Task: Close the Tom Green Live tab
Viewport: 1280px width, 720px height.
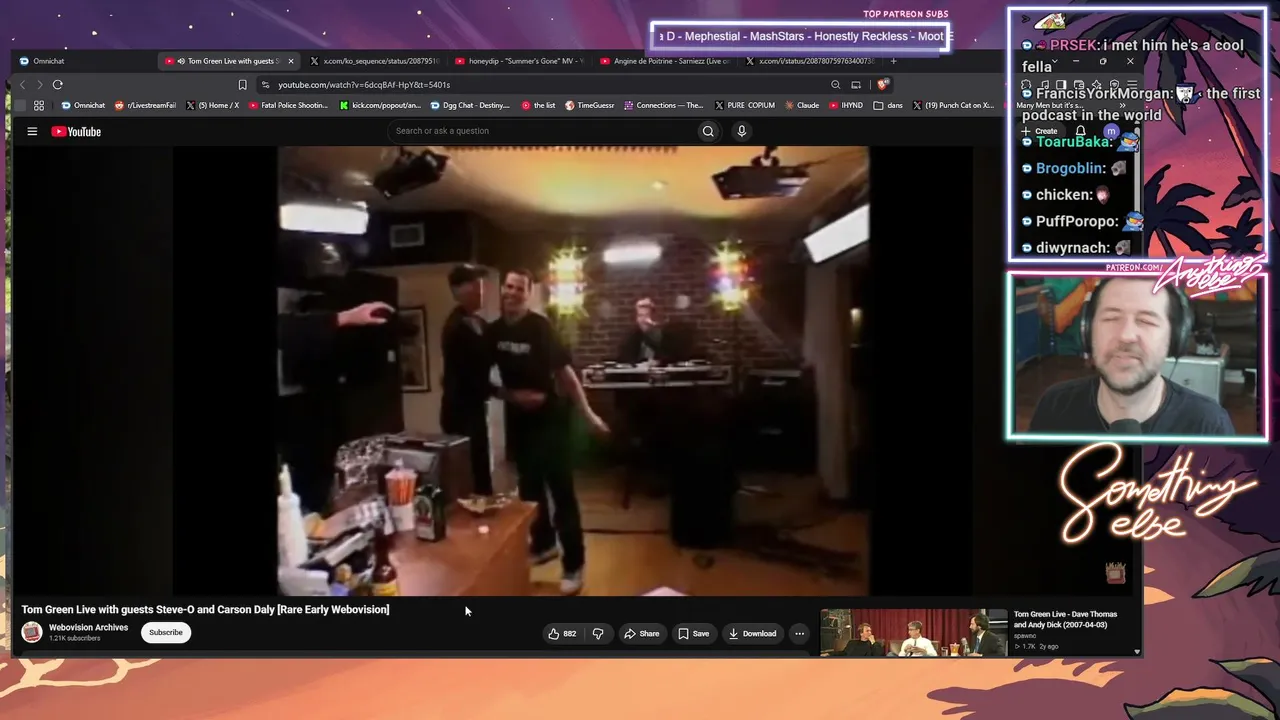Action: click(x=291, y=61)
